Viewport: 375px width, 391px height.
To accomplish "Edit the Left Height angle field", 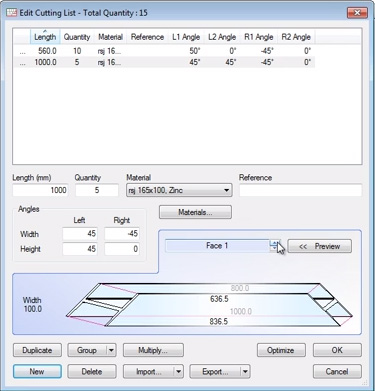I will tap(80, 249).
